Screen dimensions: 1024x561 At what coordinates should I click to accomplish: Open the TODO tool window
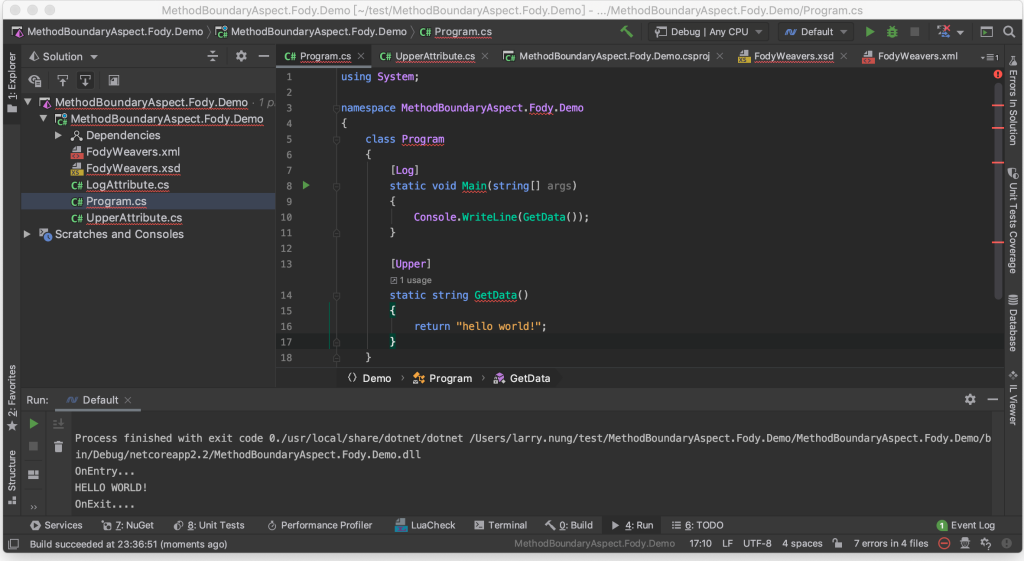697,525
